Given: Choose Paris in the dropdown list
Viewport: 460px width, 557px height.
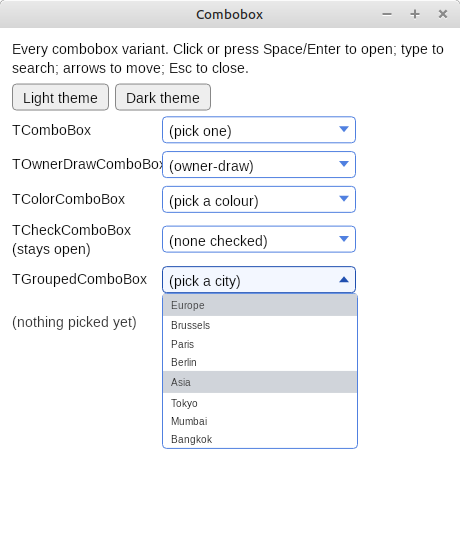Looking at the screenshot, I should coord(260,344).
